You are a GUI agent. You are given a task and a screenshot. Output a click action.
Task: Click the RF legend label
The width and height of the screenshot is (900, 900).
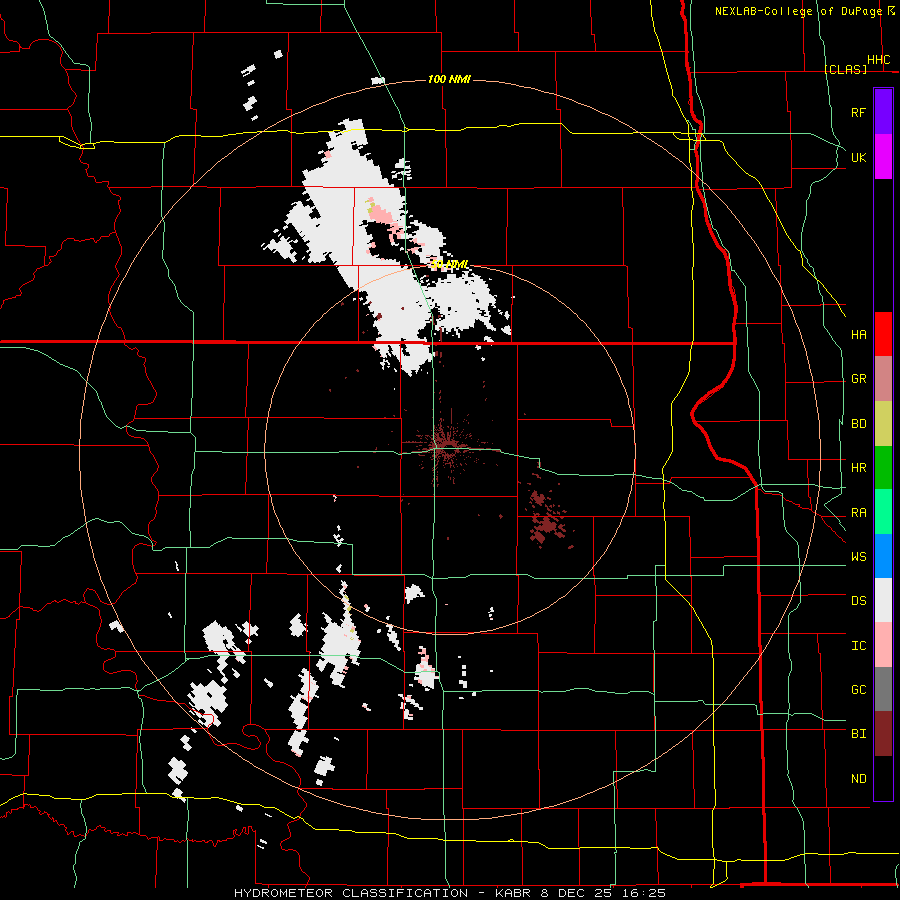point(858,112)
